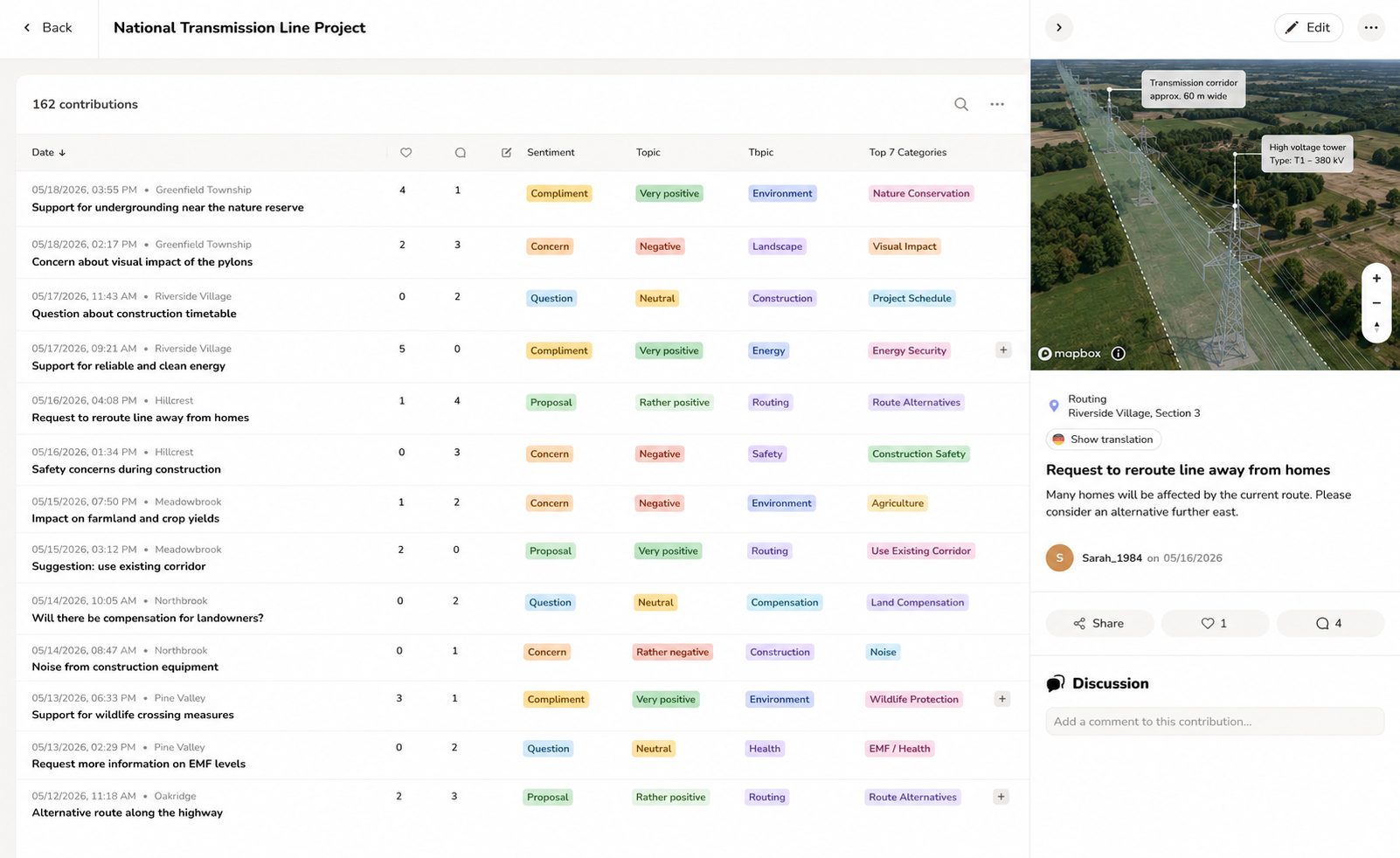Viewport: 1400px width, 858px height.
Task: Collapse the detail side panel chevron
Action: pos(1059,27)
